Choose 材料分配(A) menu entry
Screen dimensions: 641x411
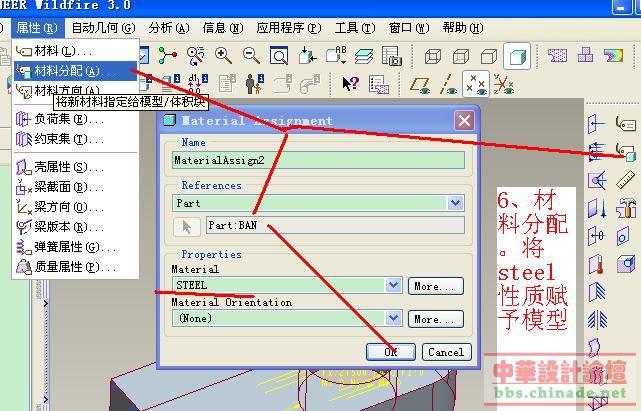[x=76, y=71]
